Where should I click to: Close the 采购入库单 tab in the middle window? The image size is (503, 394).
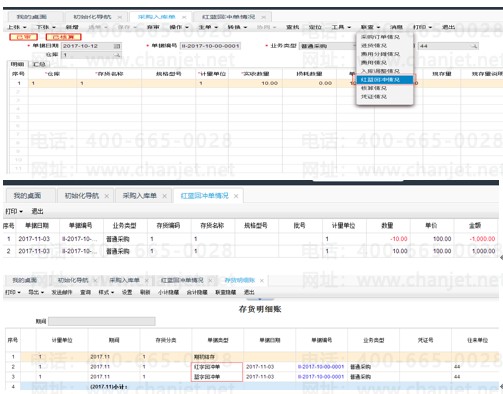click(165, 196)
